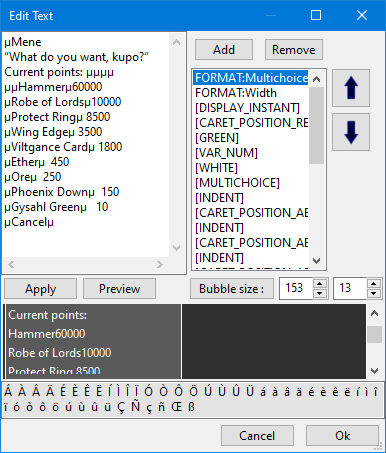Click the editor's "Current points: µµµµ" line

click(59, 72)
